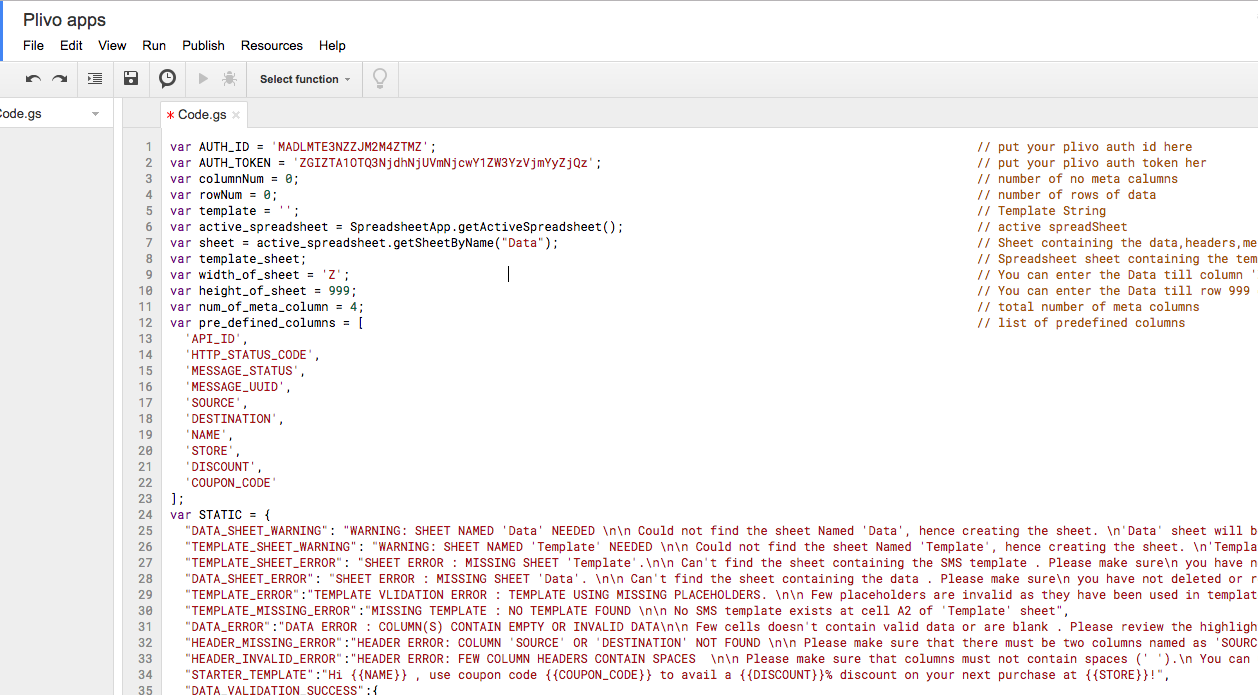
Task: Click the Undo icon in the toolbar
Action: tap(32, 78)
